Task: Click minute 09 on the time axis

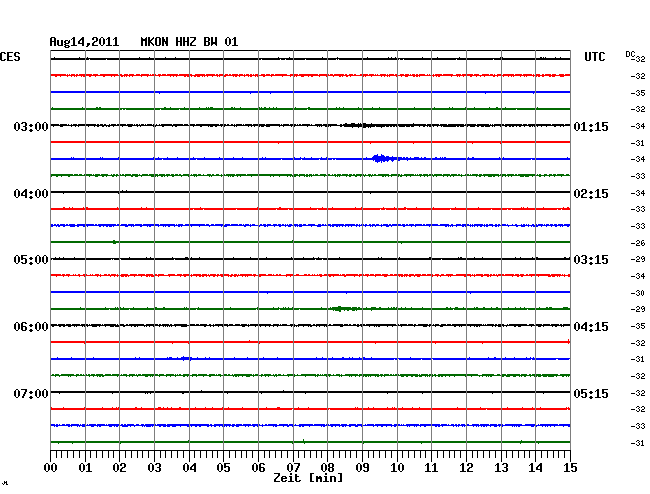Action: click(362, 468)
